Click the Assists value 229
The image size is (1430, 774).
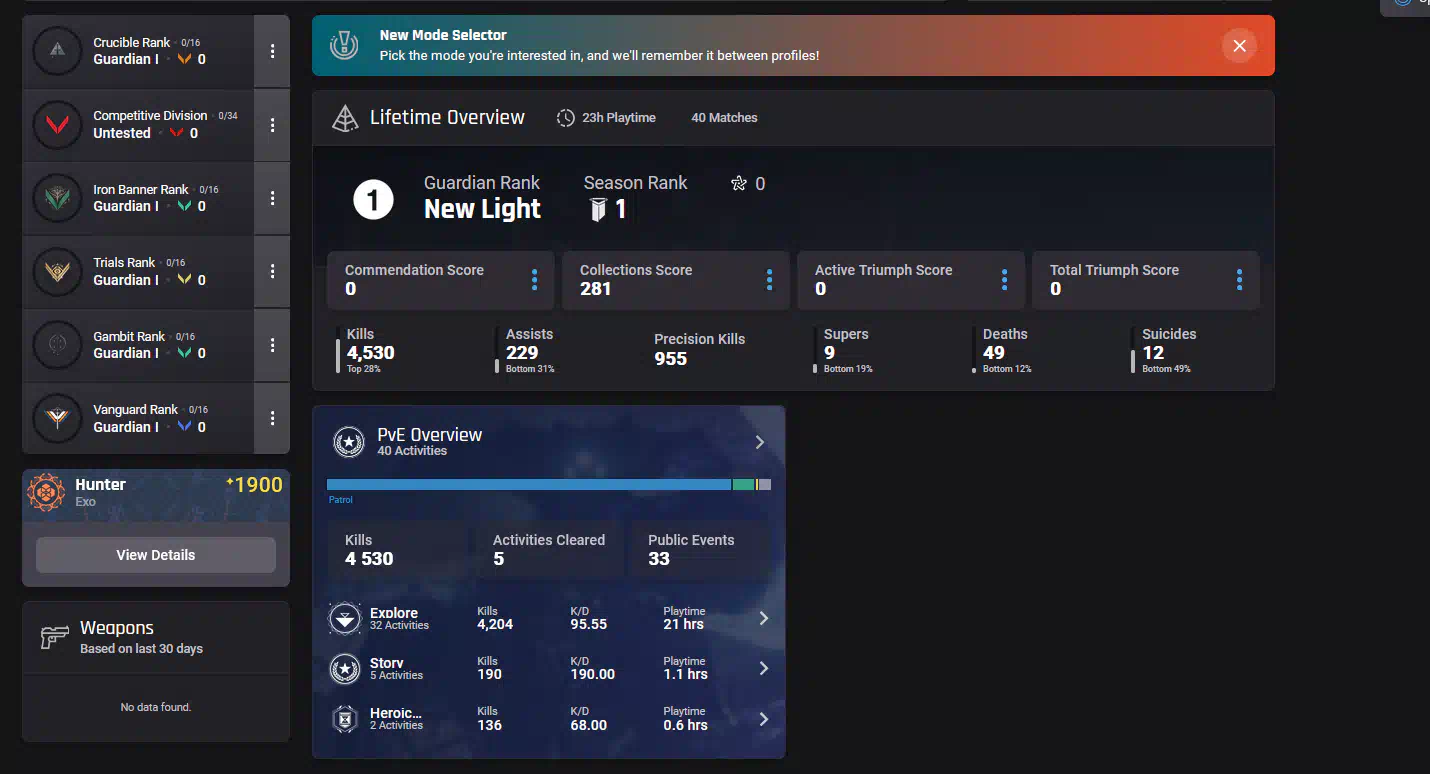coord(522,352)
